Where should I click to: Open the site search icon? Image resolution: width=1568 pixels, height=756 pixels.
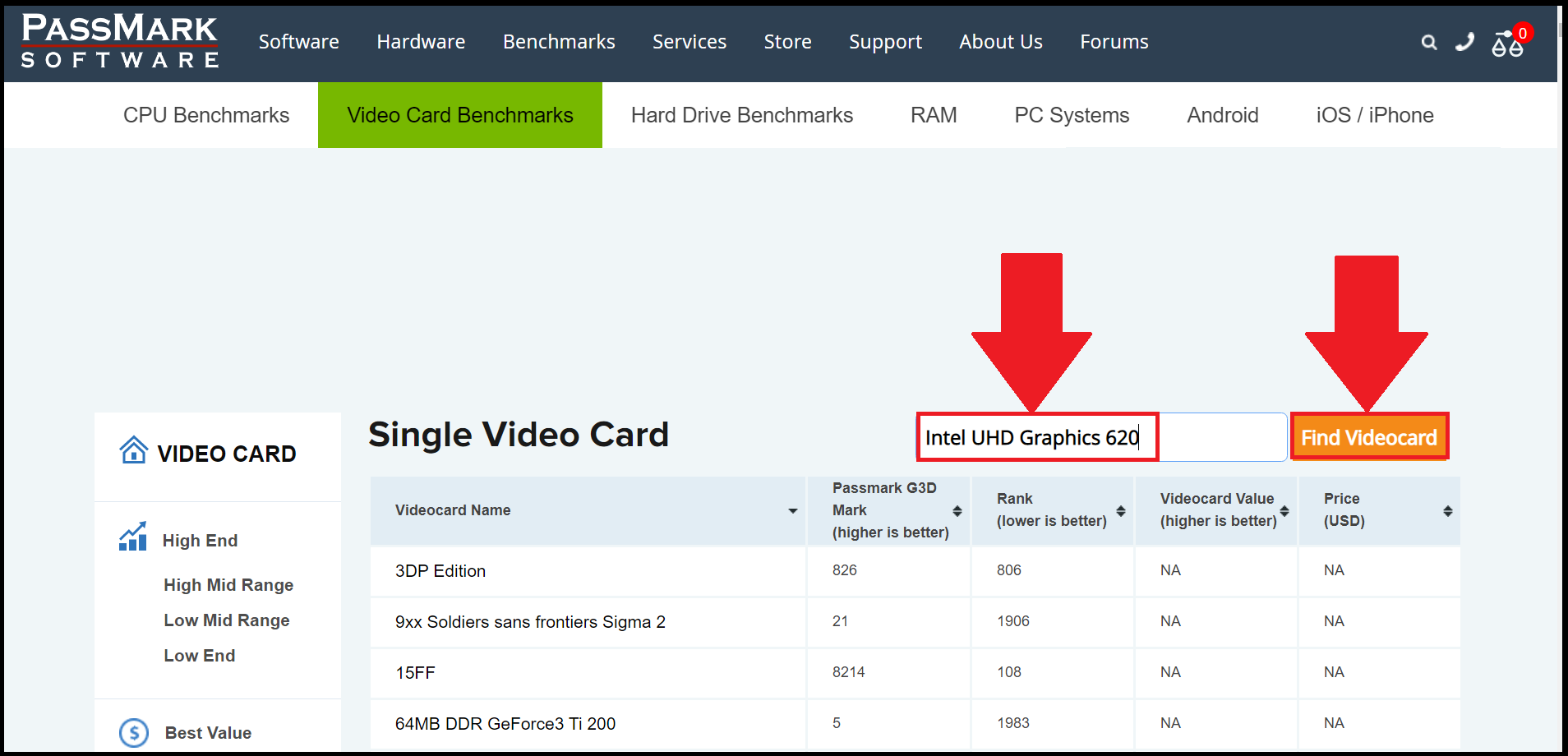1429,42
